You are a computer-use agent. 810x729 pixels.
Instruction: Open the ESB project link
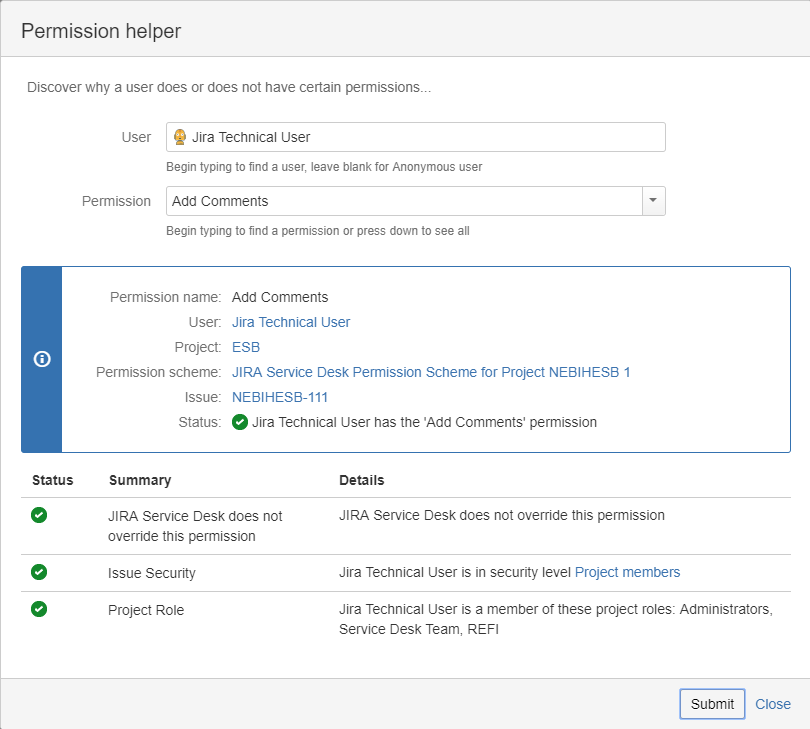click(246, 347)
